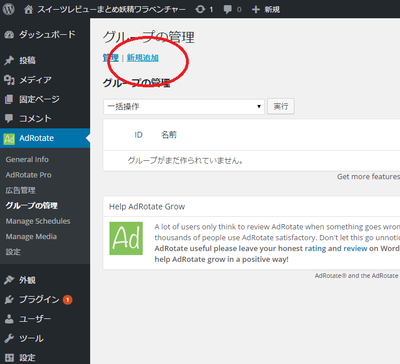The width and height of the screenshot is (400, 364).
Task: Open メディア media icon
Action: pos(9,80)
